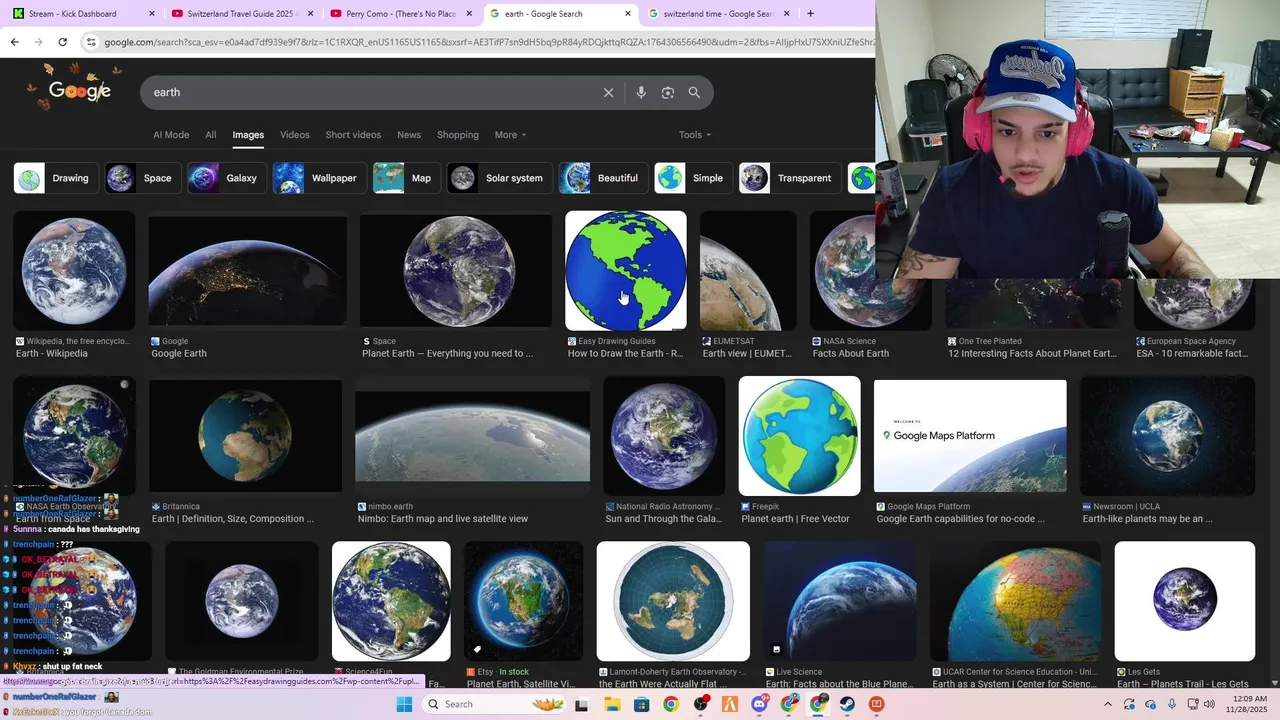The height and width of the screenshot is (720, 1280).
Task: Clear the search box with the X icon
Action: tap(608, 92)
